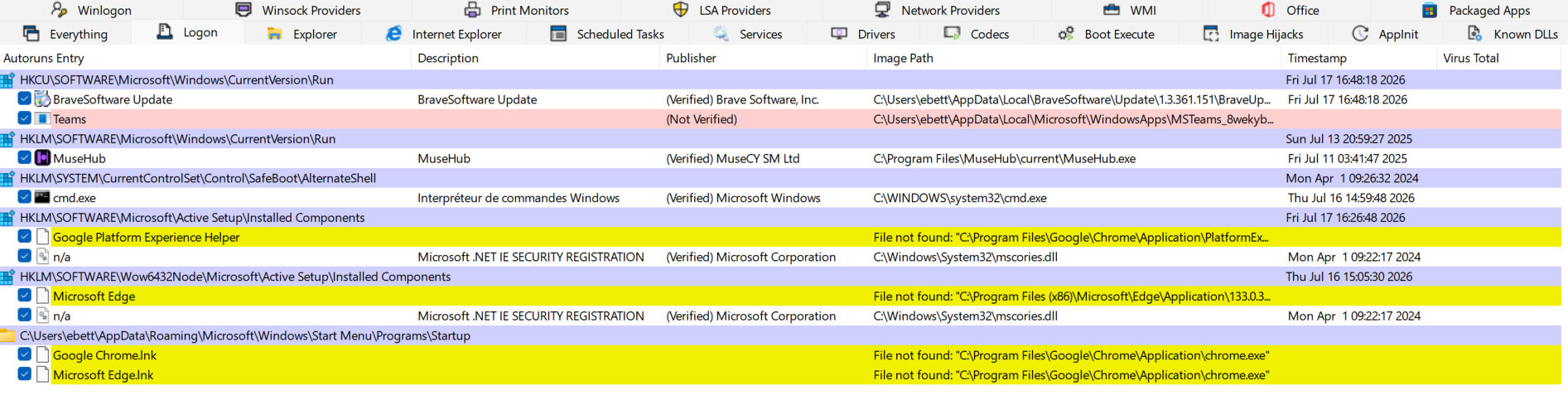Select the HKLM SOFTWARE CurrentVersion\Run key row
This screenshot has width=1568, height=395.
point(780,138)
